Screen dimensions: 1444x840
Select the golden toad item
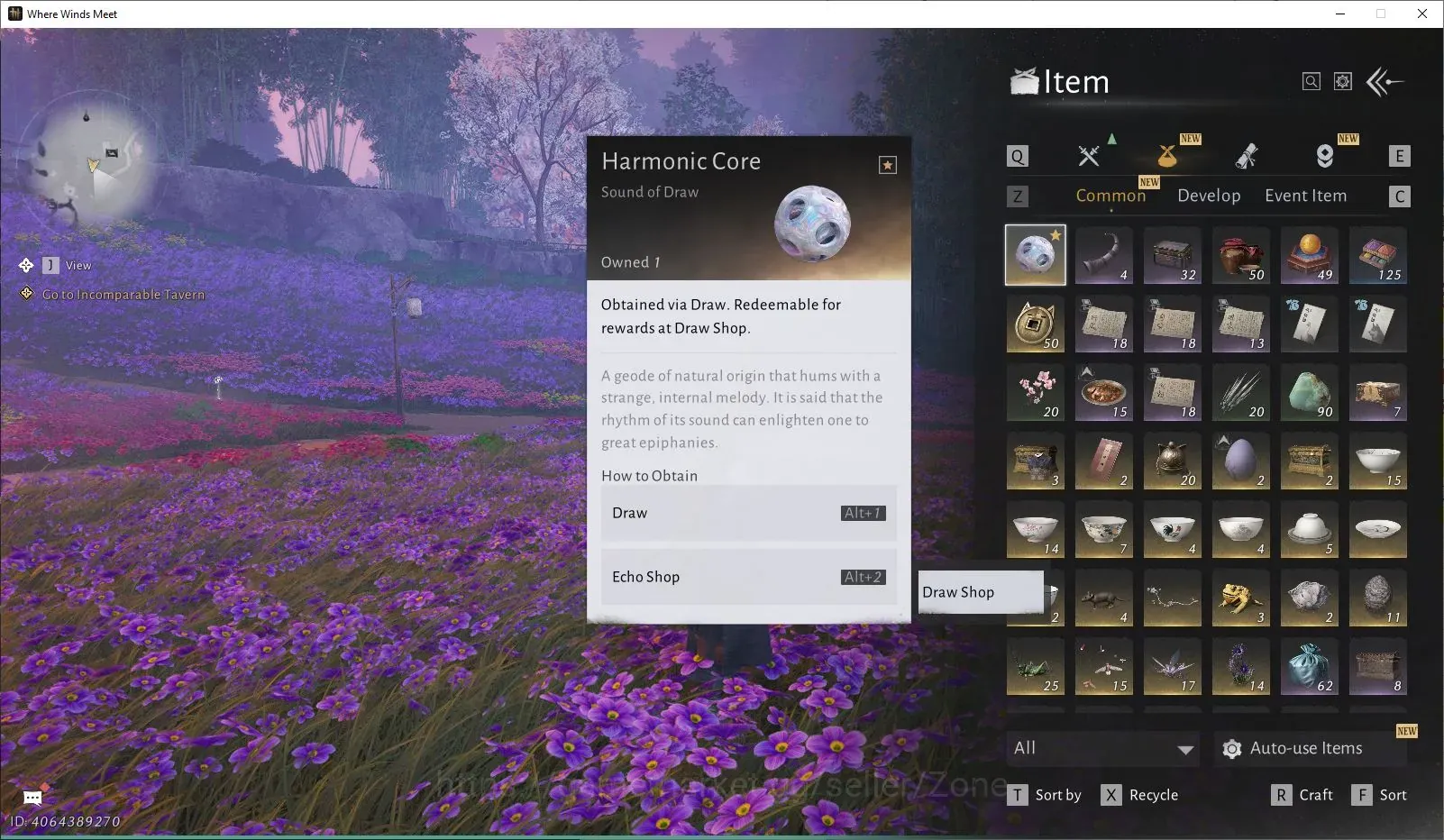(x=1241, y=598)
